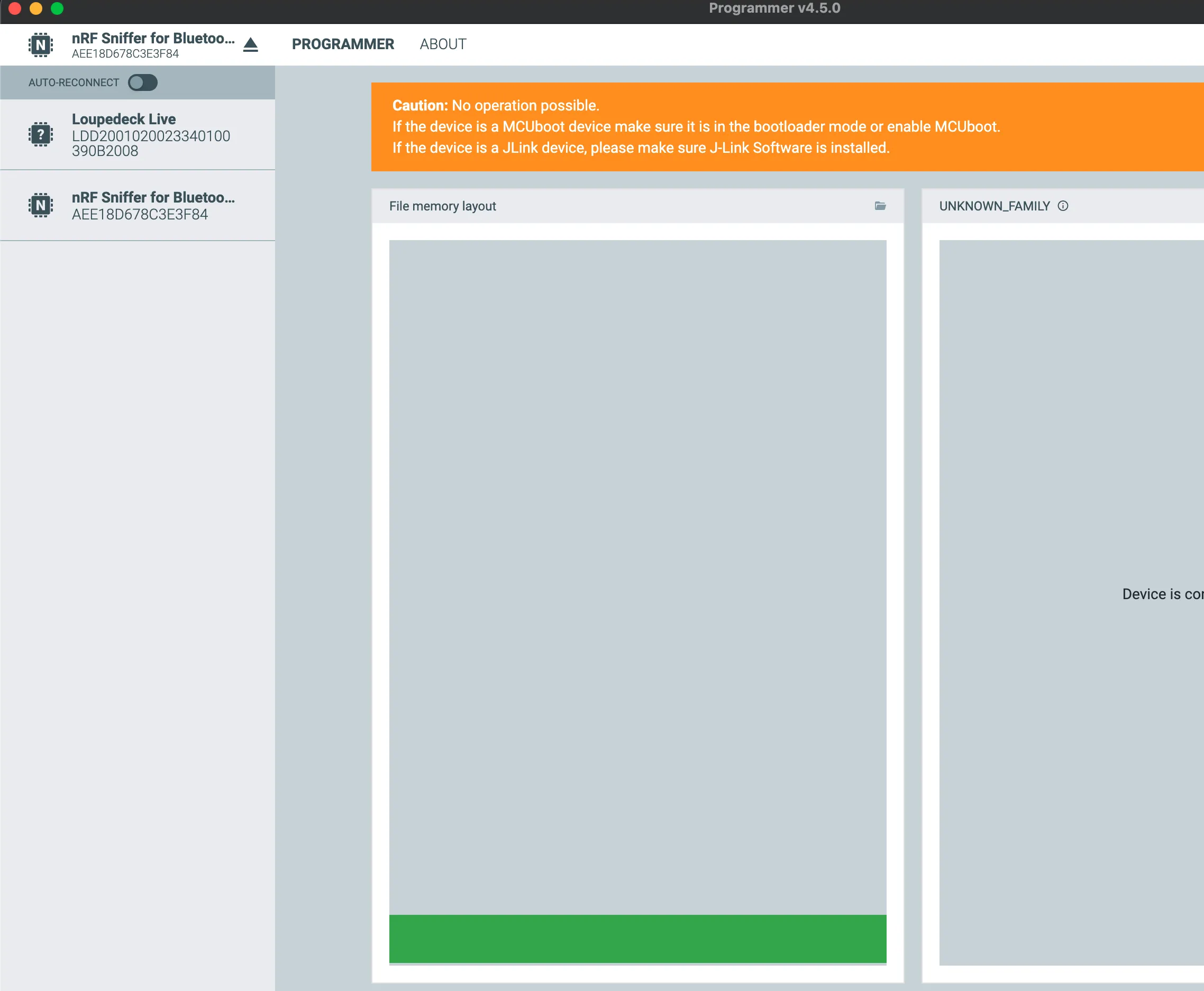The height and width of the screenshot is (991, 1204).
Task: Click the eject icon to disconnect device
Action: pos(250,44)
